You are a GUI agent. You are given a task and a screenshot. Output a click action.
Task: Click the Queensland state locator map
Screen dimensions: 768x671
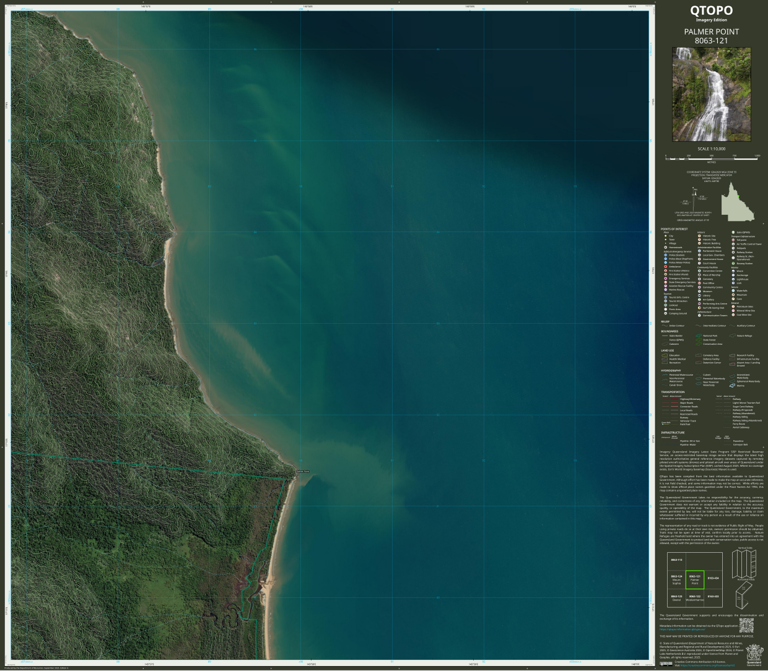(737, 202)
